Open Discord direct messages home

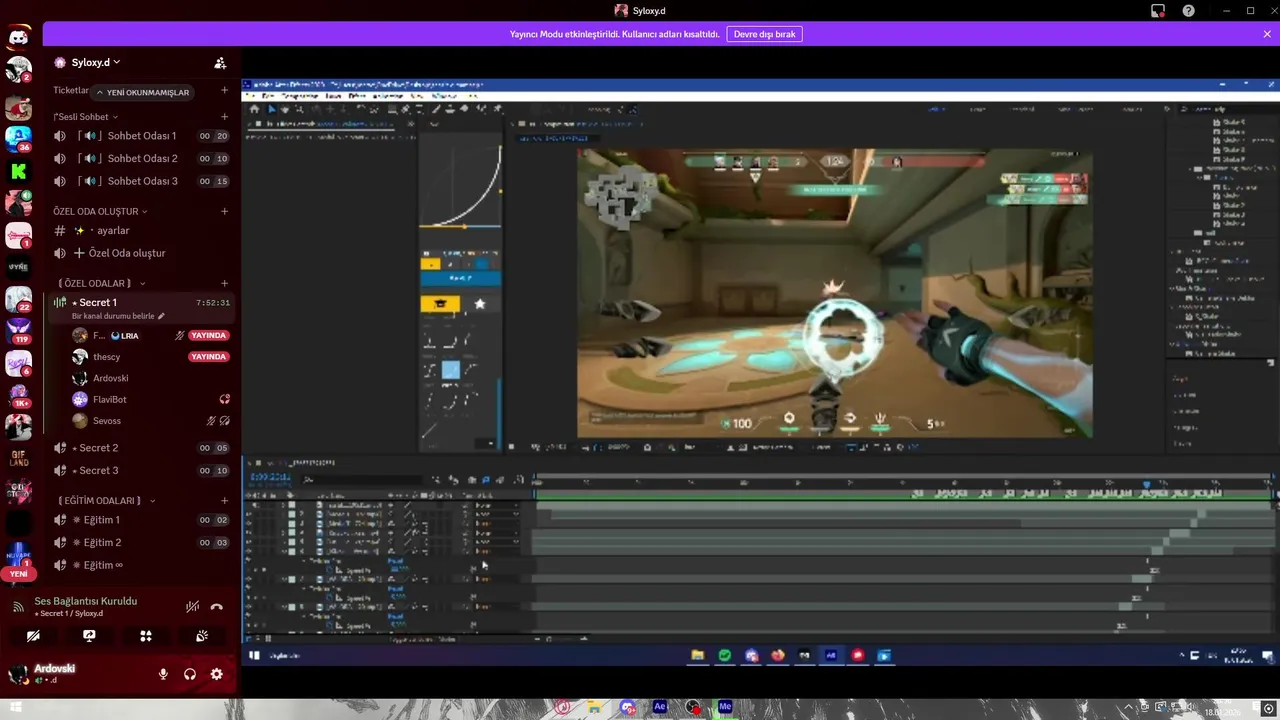(x=18, y=39)
